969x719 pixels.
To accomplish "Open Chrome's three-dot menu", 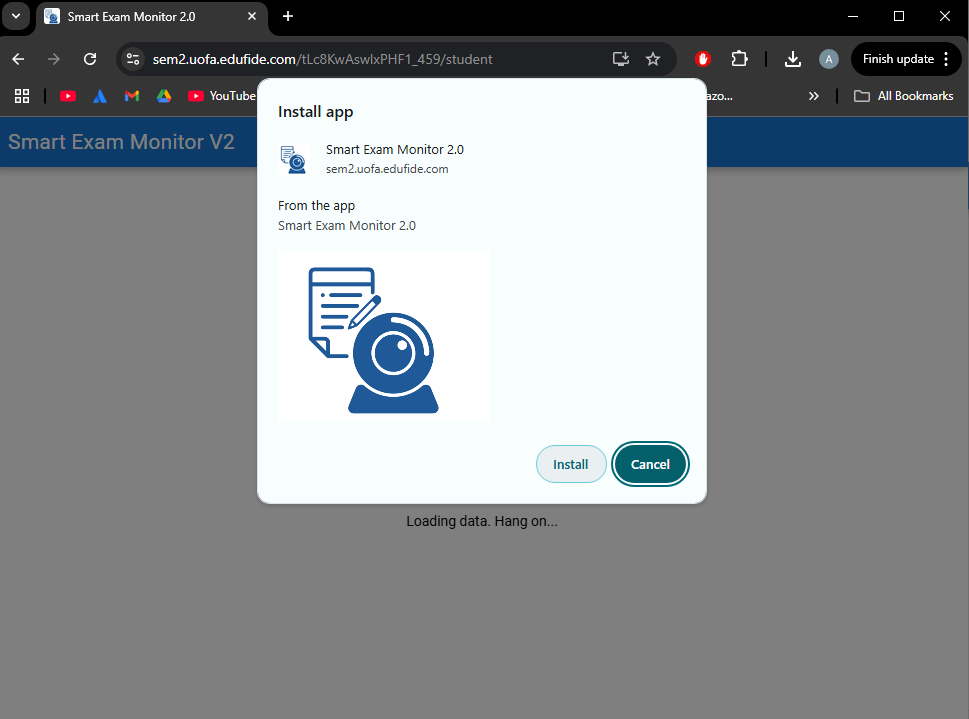I will pos(944,59).
